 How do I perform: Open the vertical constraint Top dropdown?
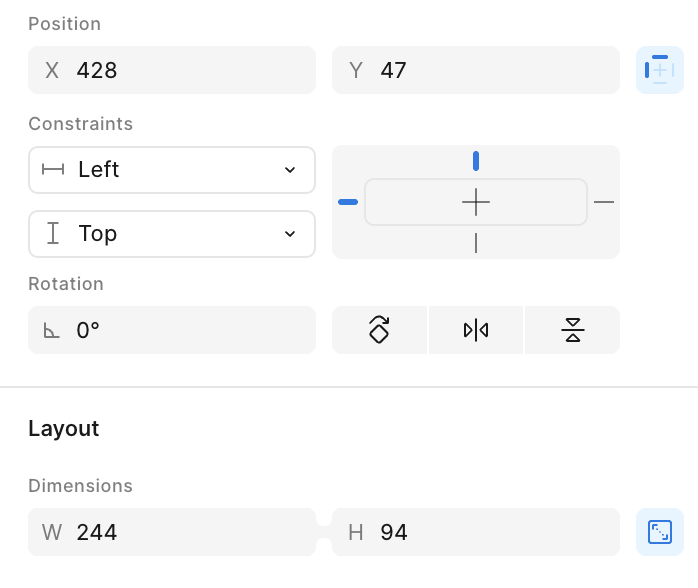pyautogui.click(x=172, y=234)
